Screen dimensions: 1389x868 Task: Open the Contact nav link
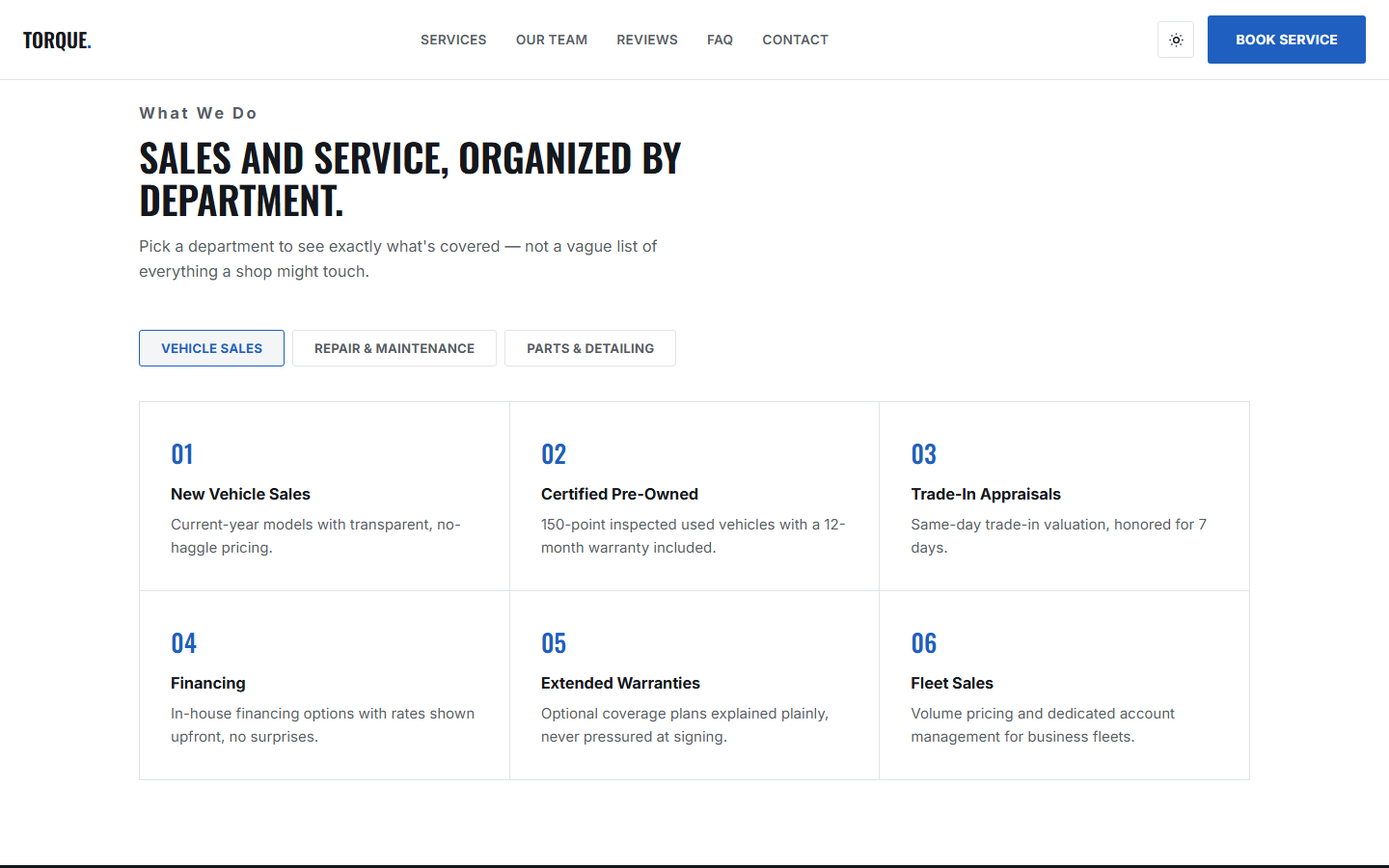click(x=796, y=40)
